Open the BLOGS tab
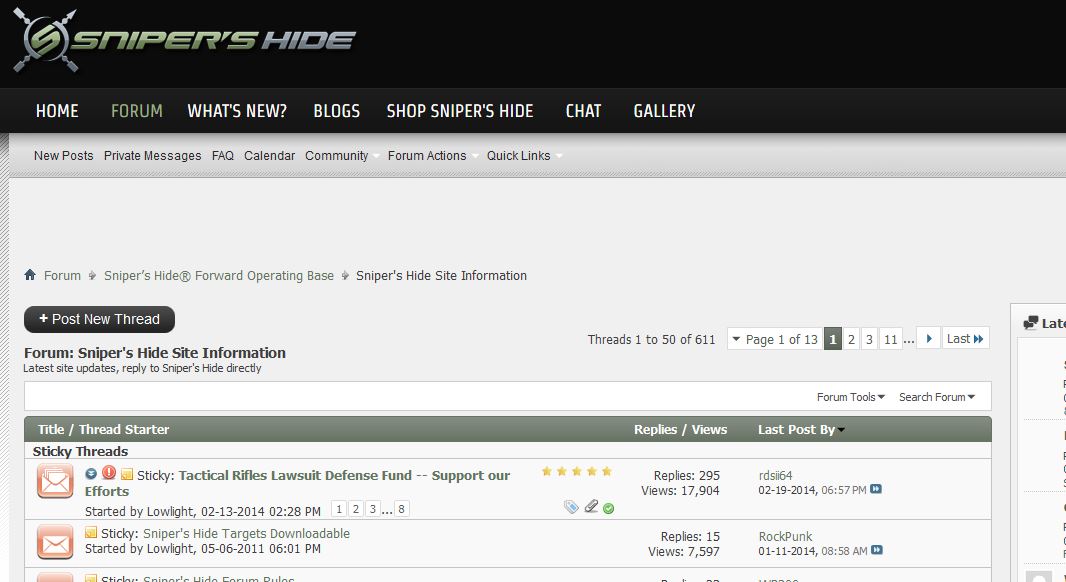Image resolution: width=1066 pixels, height=582 pixels. click(x=337, y=111)
